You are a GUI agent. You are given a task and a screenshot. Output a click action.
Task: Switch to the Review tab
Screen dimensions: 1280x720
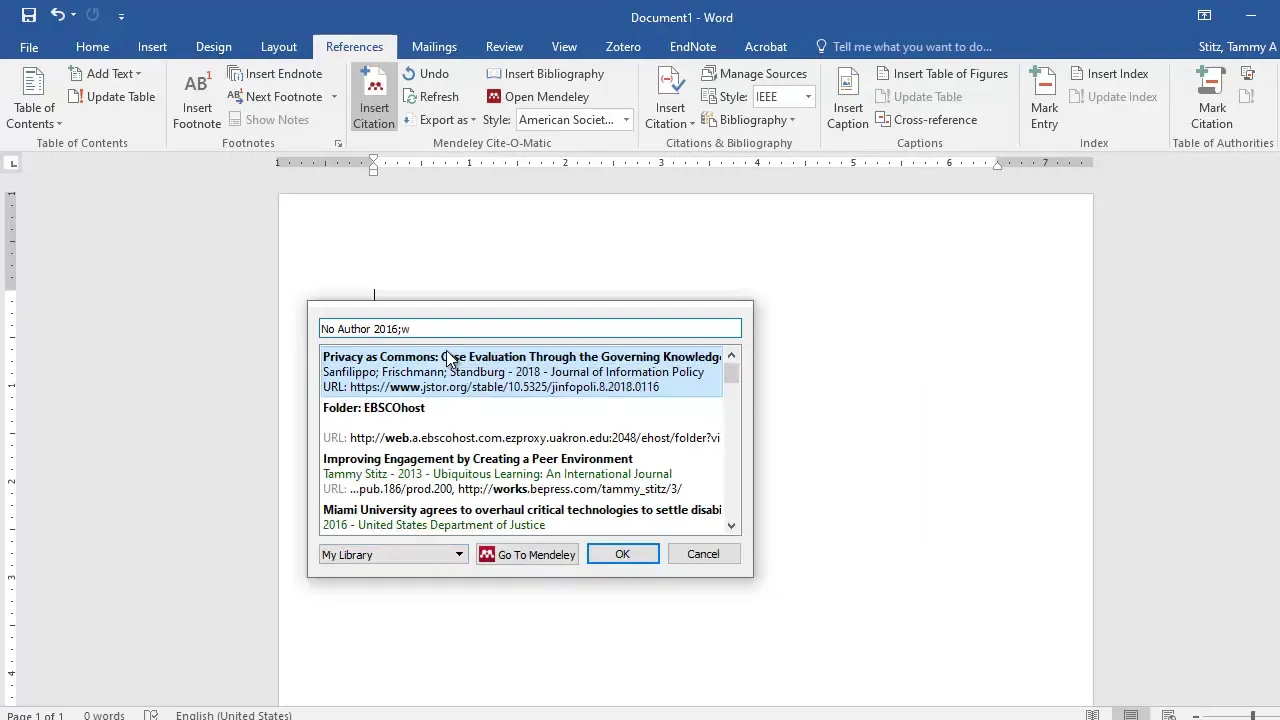coord(504,47)
